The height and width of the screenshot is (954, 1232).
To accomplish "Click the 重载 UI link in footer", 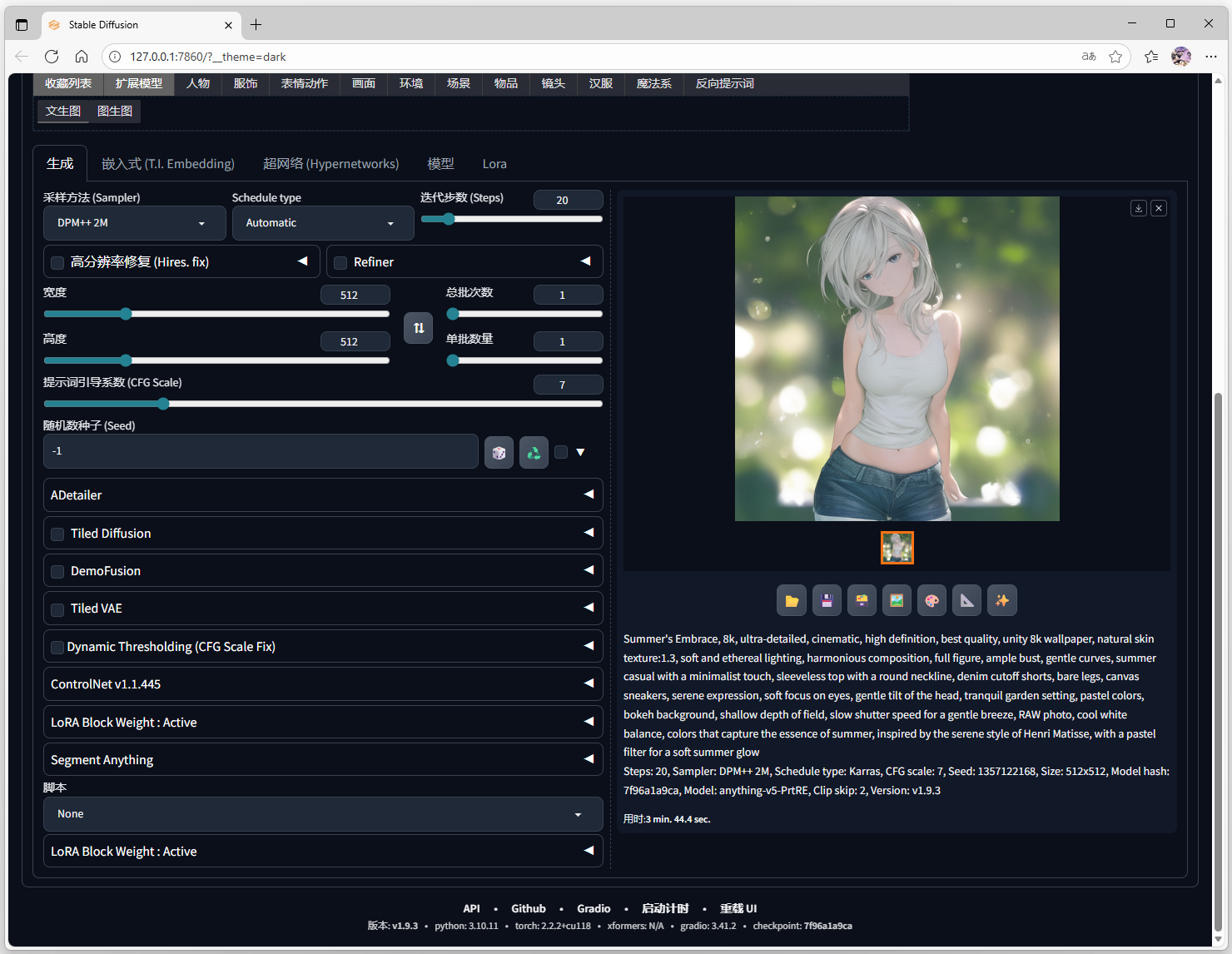I will point(738,908).
